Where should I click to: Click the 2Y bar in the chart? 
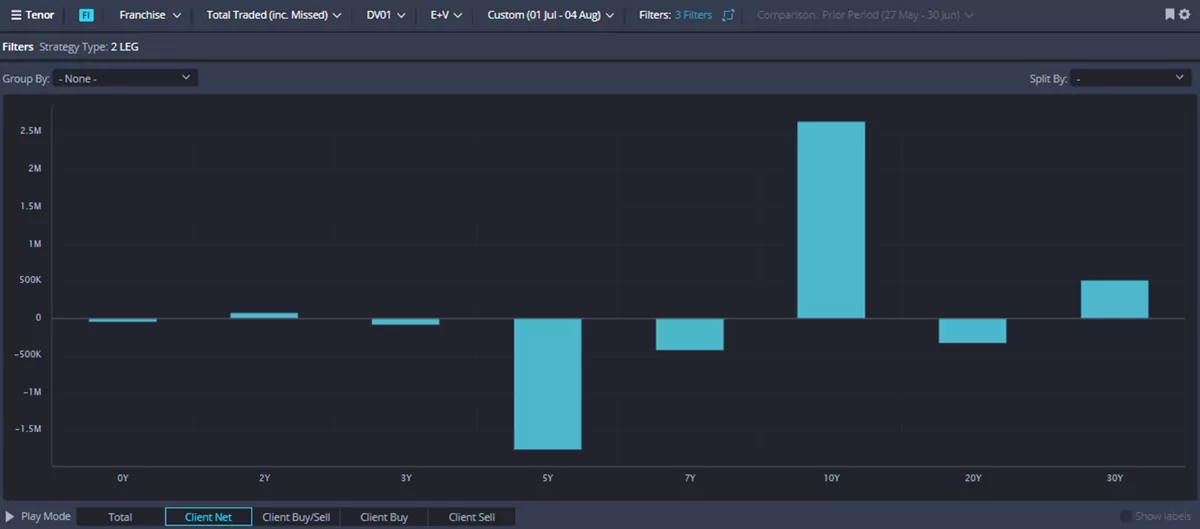[x=264, y=315]
